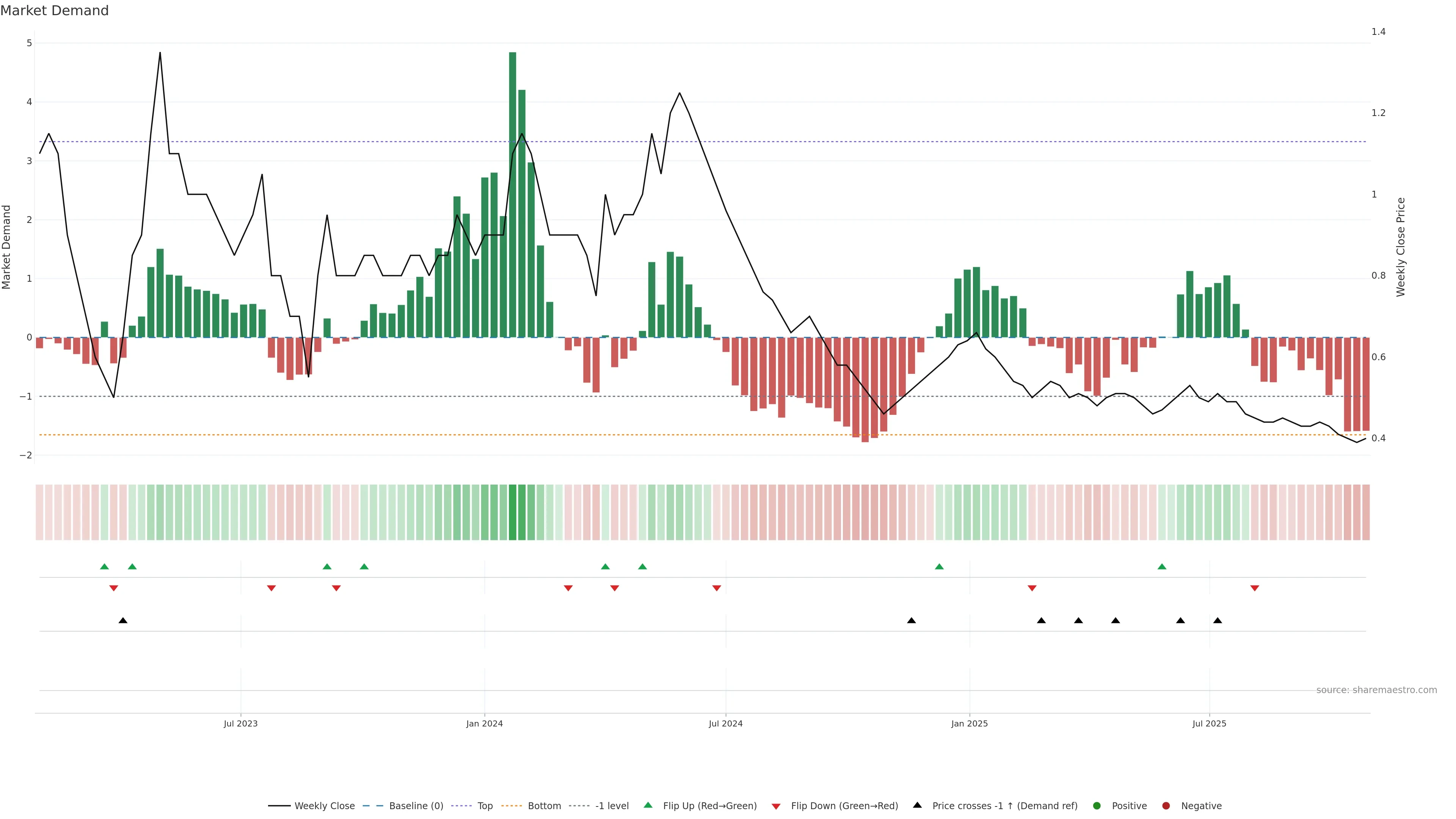
Task: Toggle the Top dotted line legend
Action: 485,805
